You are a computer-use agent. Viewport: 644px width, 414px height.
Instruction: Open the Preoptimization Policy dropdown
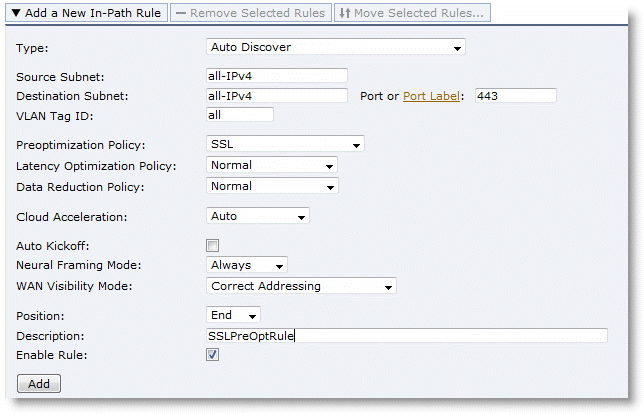click(x=284, y=144)
